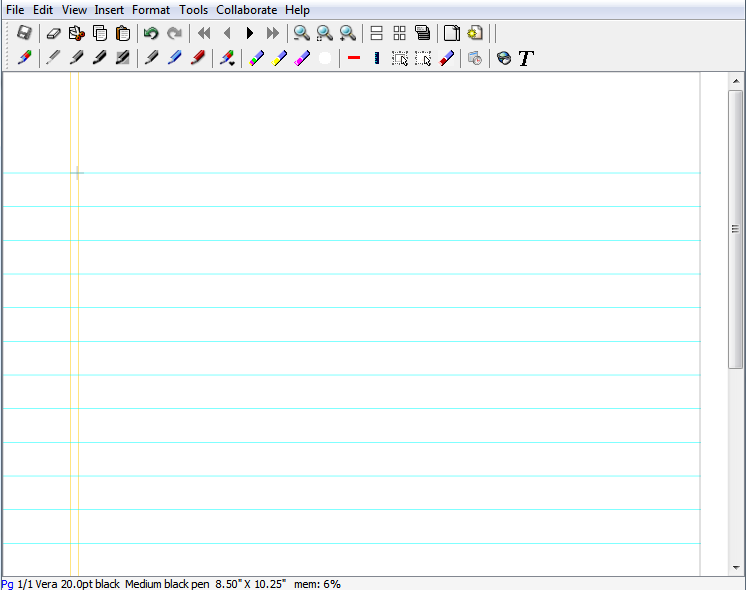Click the fit-width magnifier icon
This screenshot has height=590, width=746.
325,33
